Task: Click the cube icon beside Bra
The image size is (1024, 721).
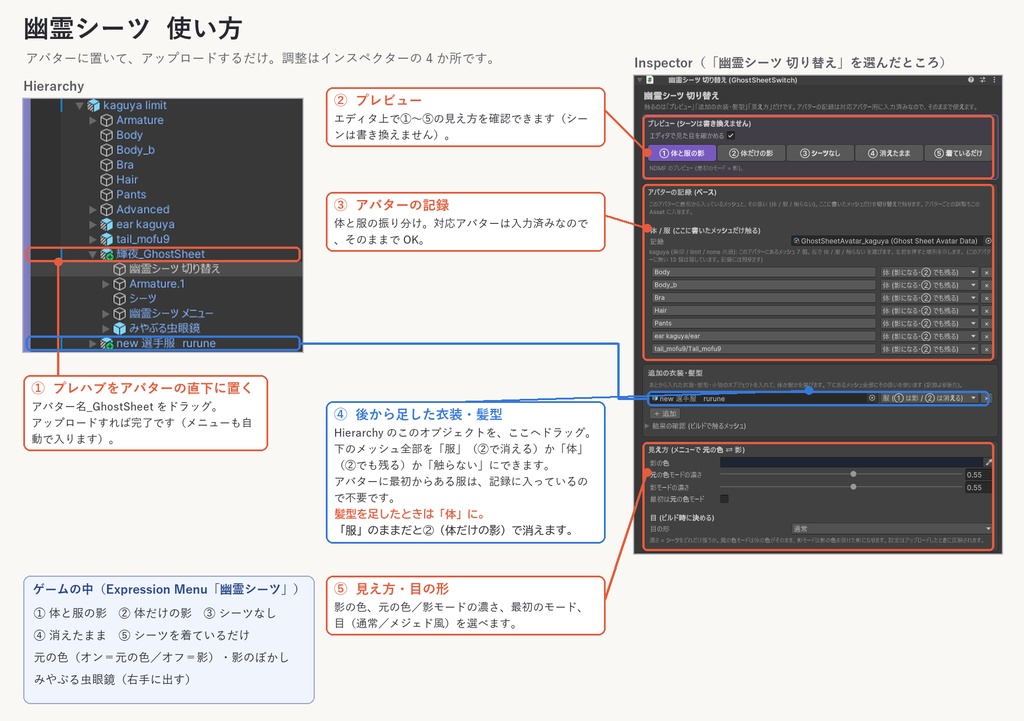Action: [x=106, y=165]
